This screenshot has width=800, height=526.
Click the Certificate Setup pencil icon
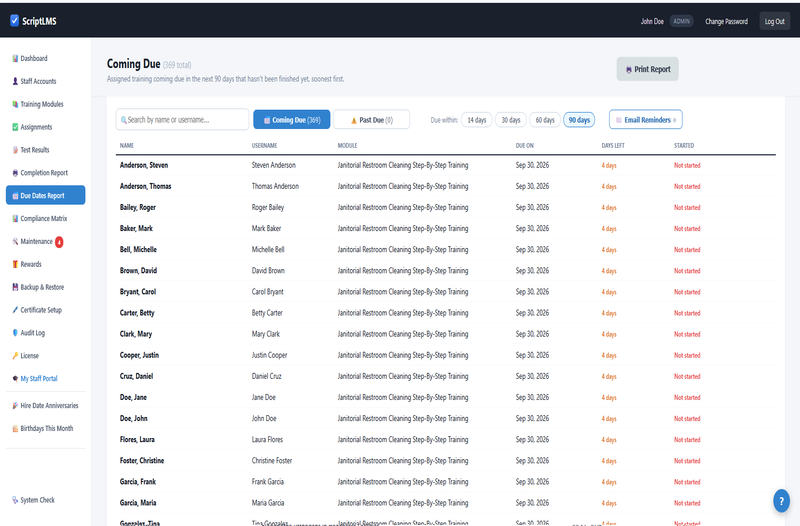point(15,310)
